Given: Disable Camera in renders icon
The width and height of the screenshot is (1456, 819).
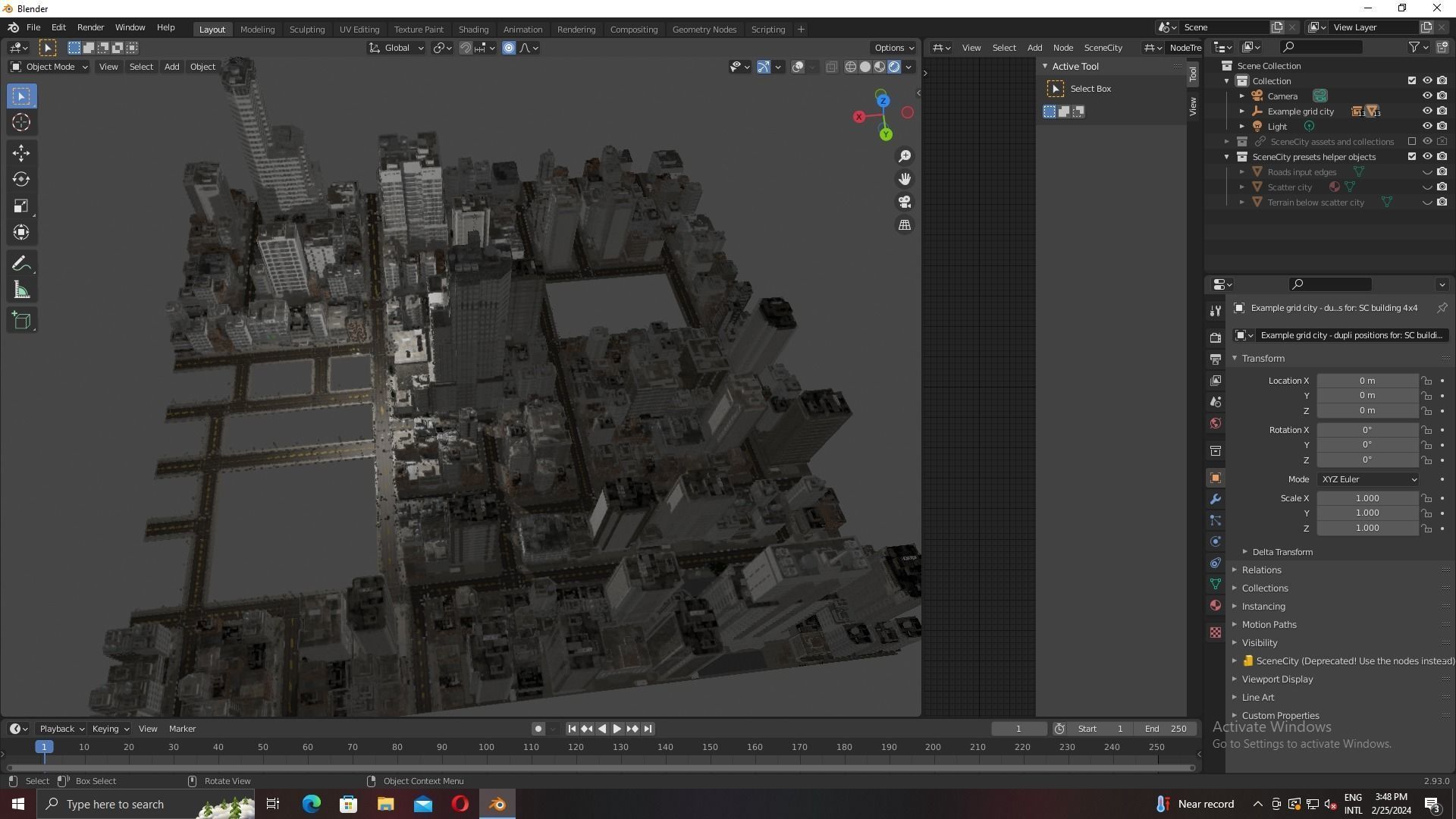Looking at the screenshot, I should point(1442,96).
